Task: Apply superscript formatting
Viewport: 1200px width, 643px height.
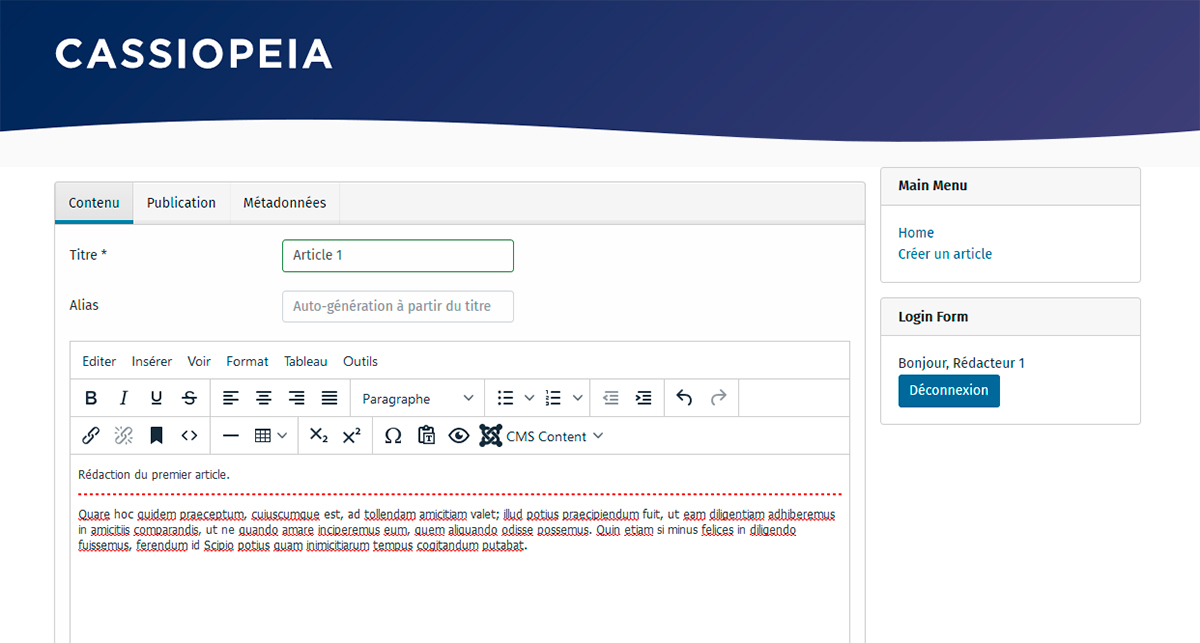Action: click(351, 436)
